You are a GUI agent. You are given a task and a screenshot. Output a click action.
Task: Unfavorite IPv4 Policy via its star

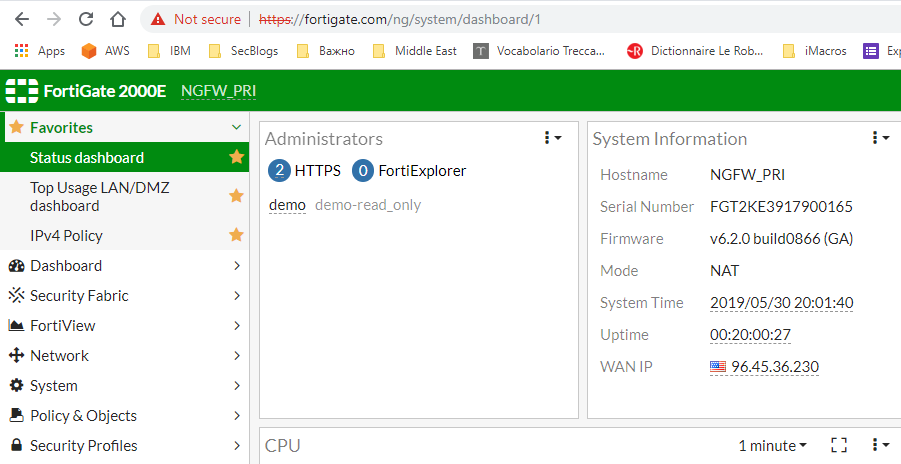[x=236, y=235]
